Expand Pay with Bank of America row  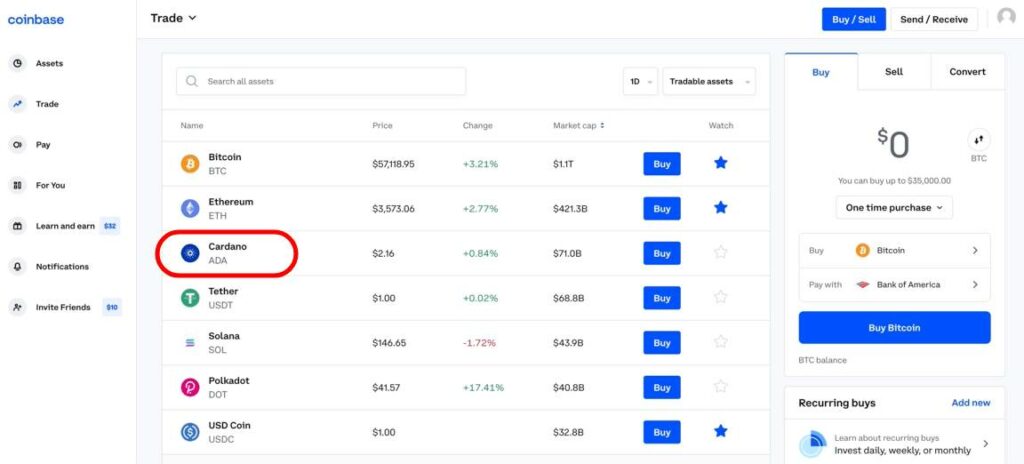click(894, 285)
